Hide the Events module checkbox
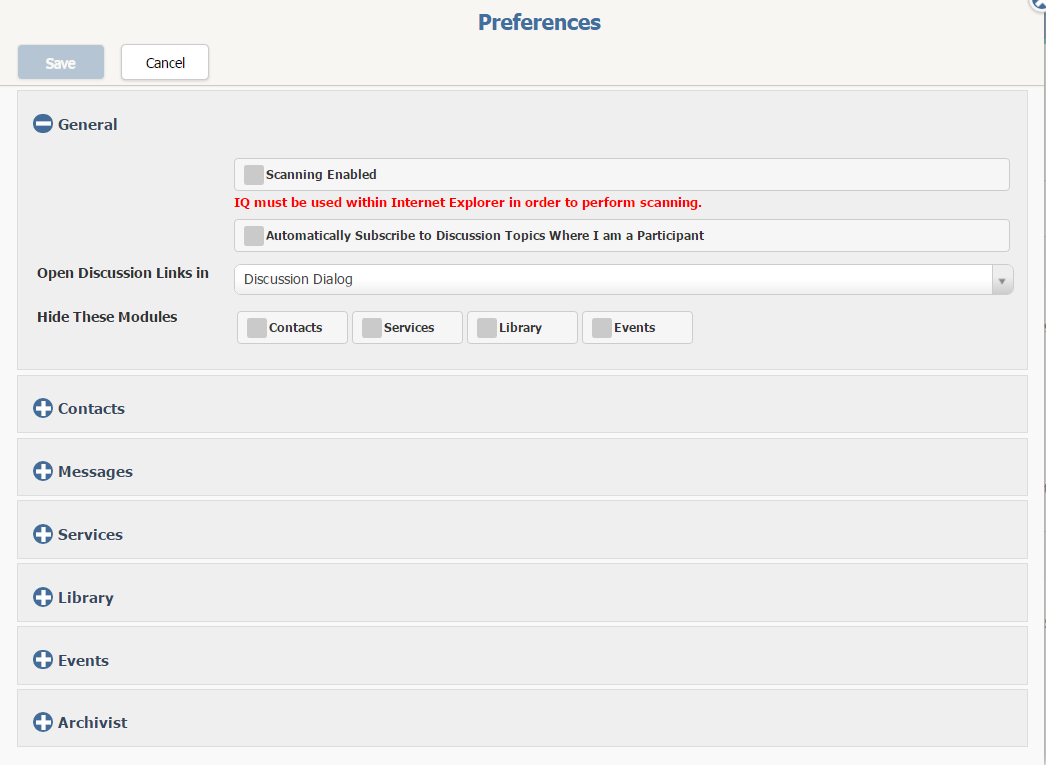Viewport: 1046px width, 765px height. click(x=602, y=328)
